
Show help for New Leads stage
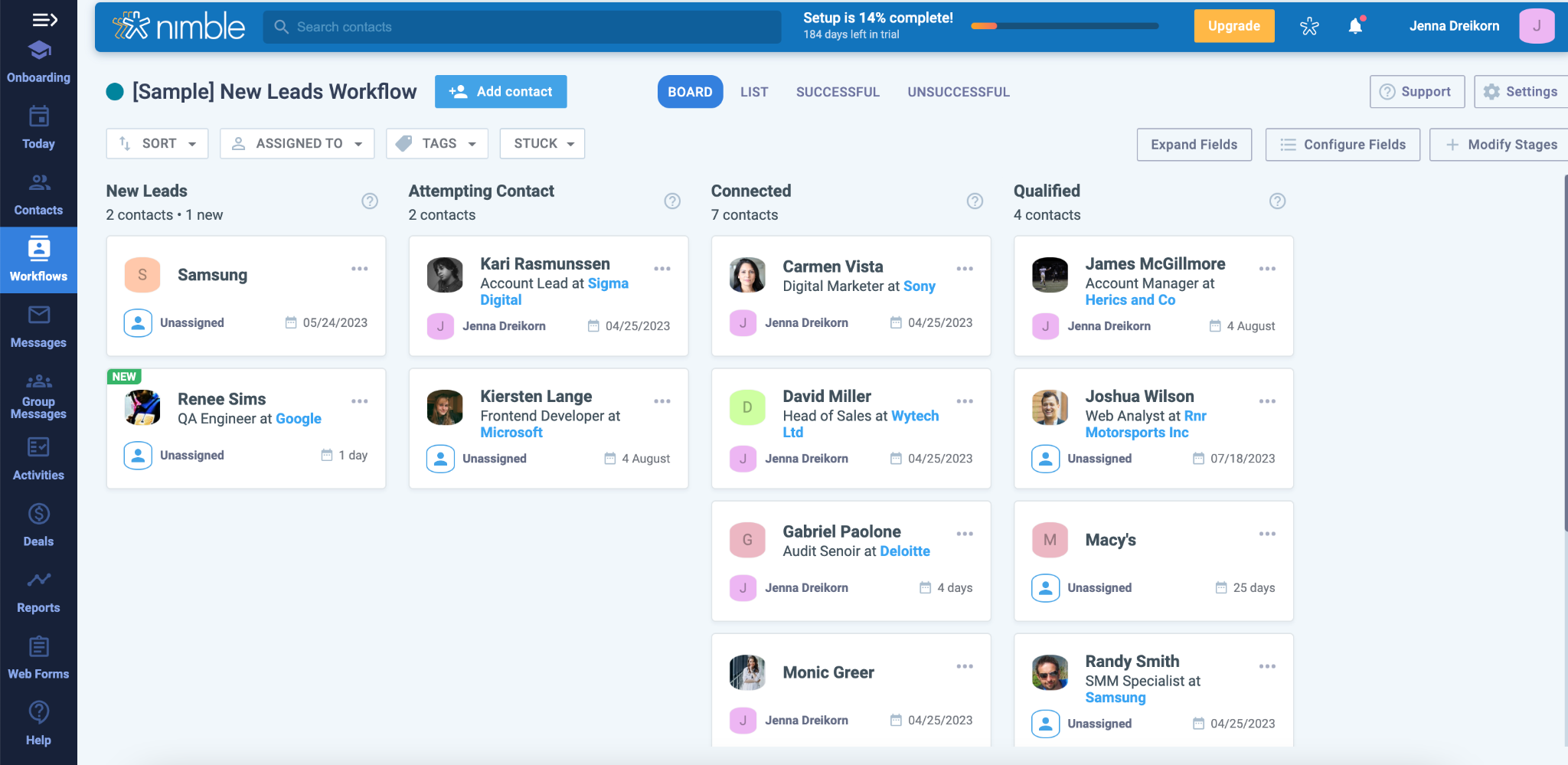tap(370, 201)
